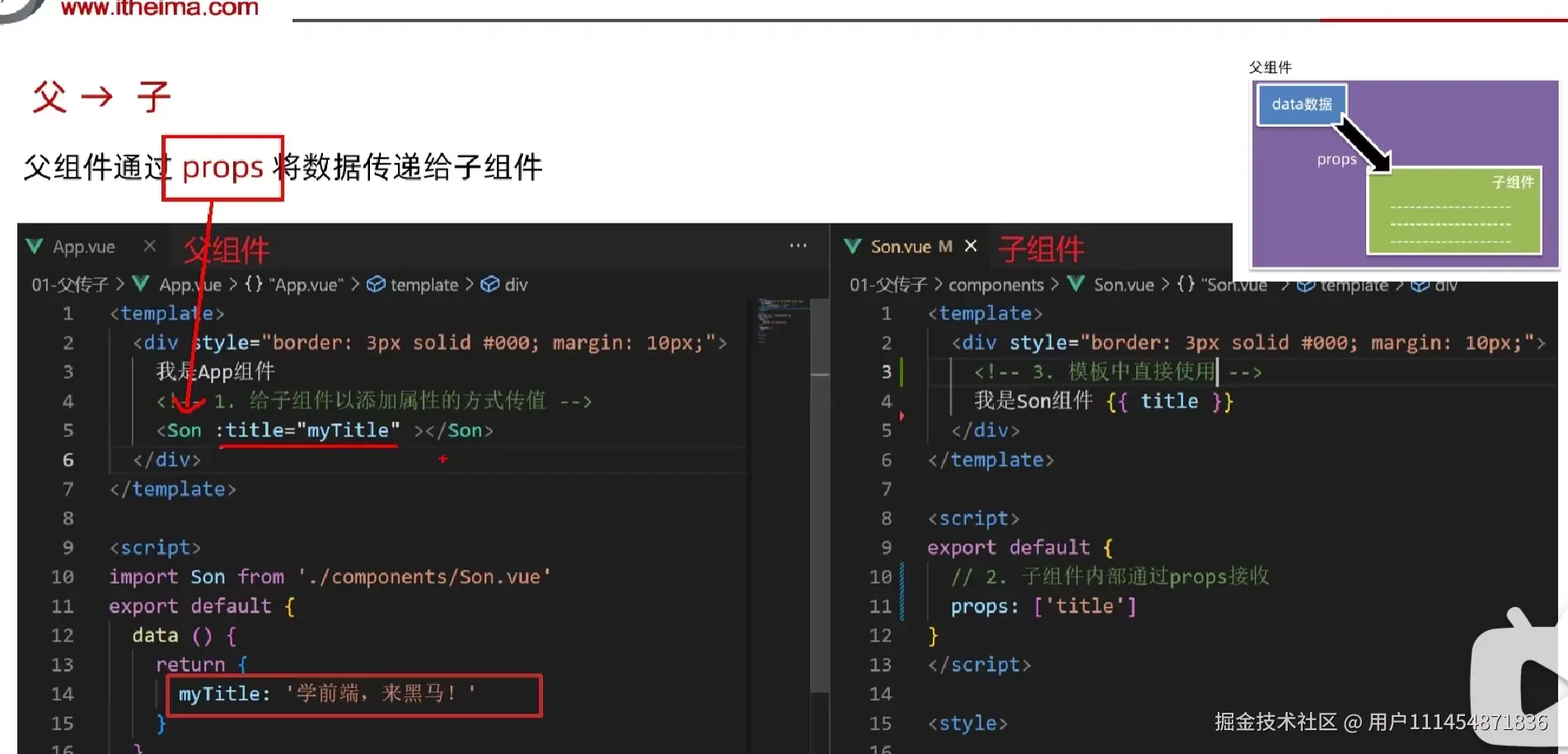Open the components breadcrumb in Son.vue editor
1568x754 pixels.
click(996, 285)
